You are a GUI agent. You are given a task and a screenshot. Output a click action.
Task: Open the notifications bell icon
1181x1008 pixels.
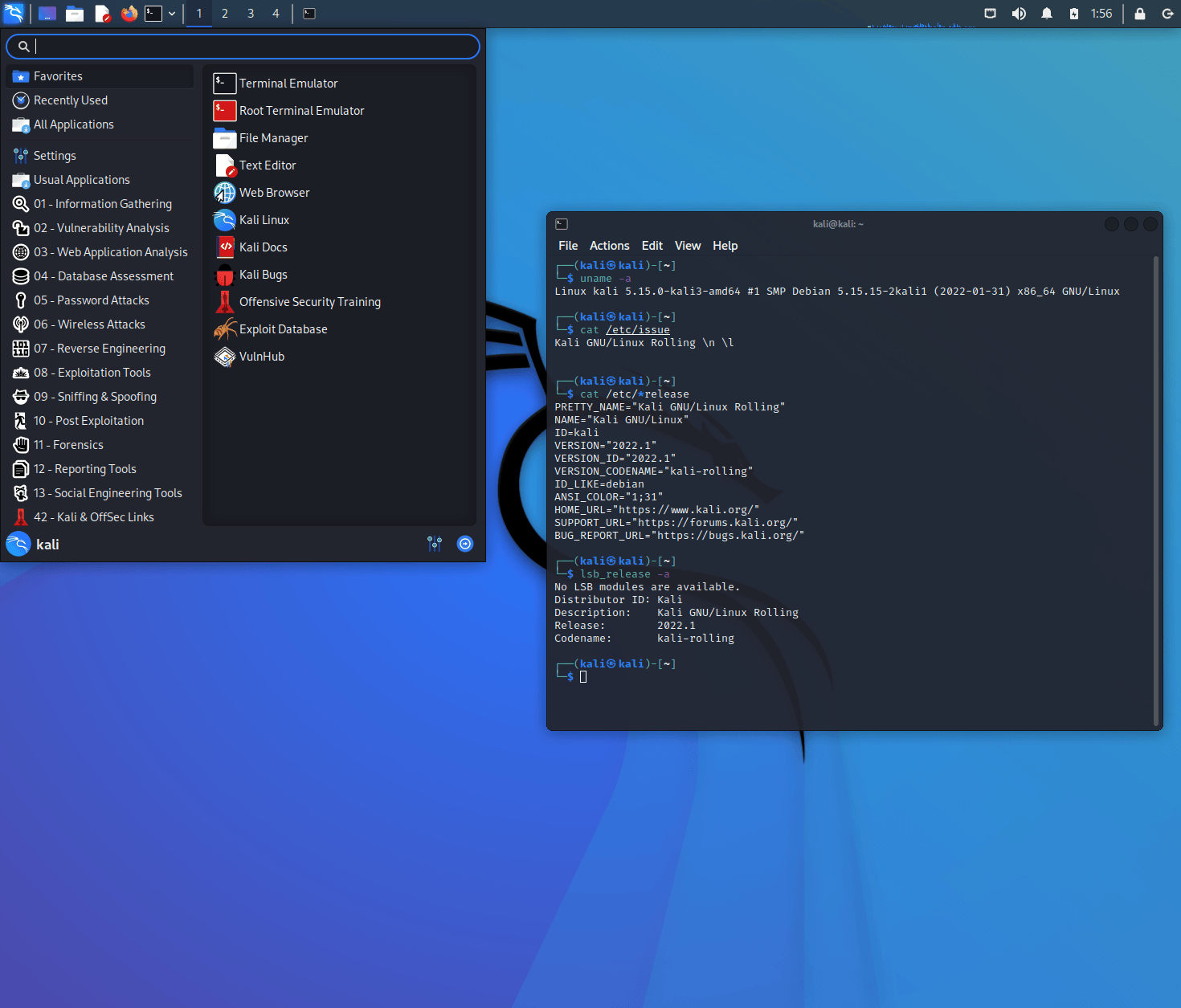tap(1046, 14)
